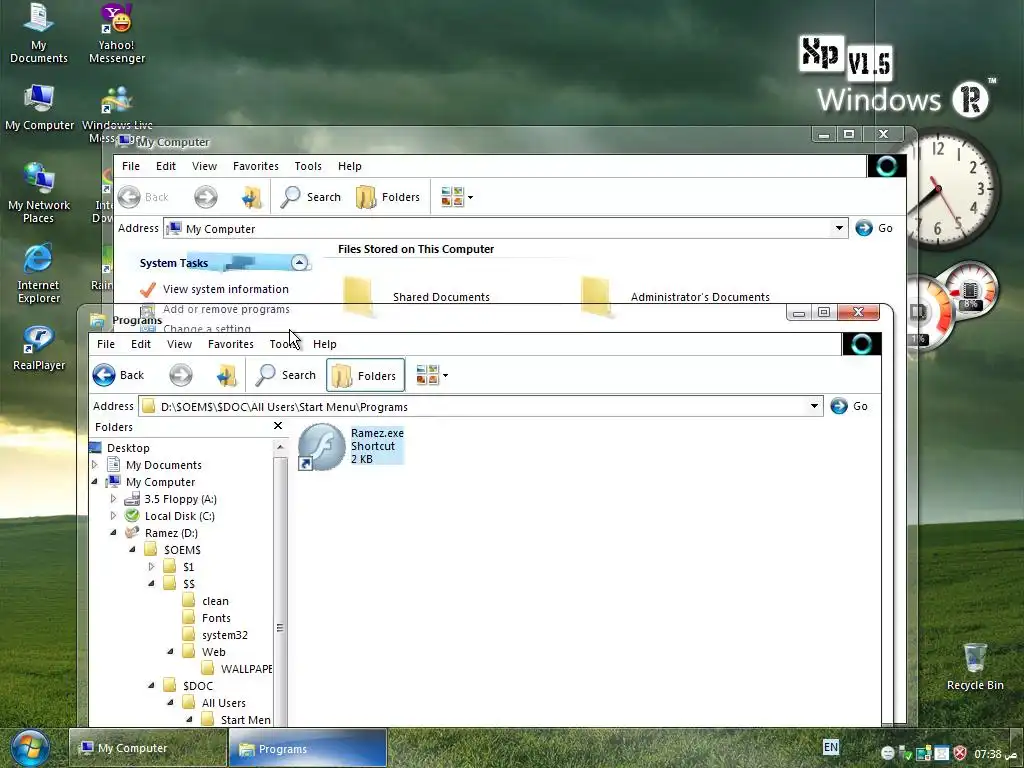Expand My Documents tree node
The width and height of the screenshot is (1024, 768).
[95, 464]
